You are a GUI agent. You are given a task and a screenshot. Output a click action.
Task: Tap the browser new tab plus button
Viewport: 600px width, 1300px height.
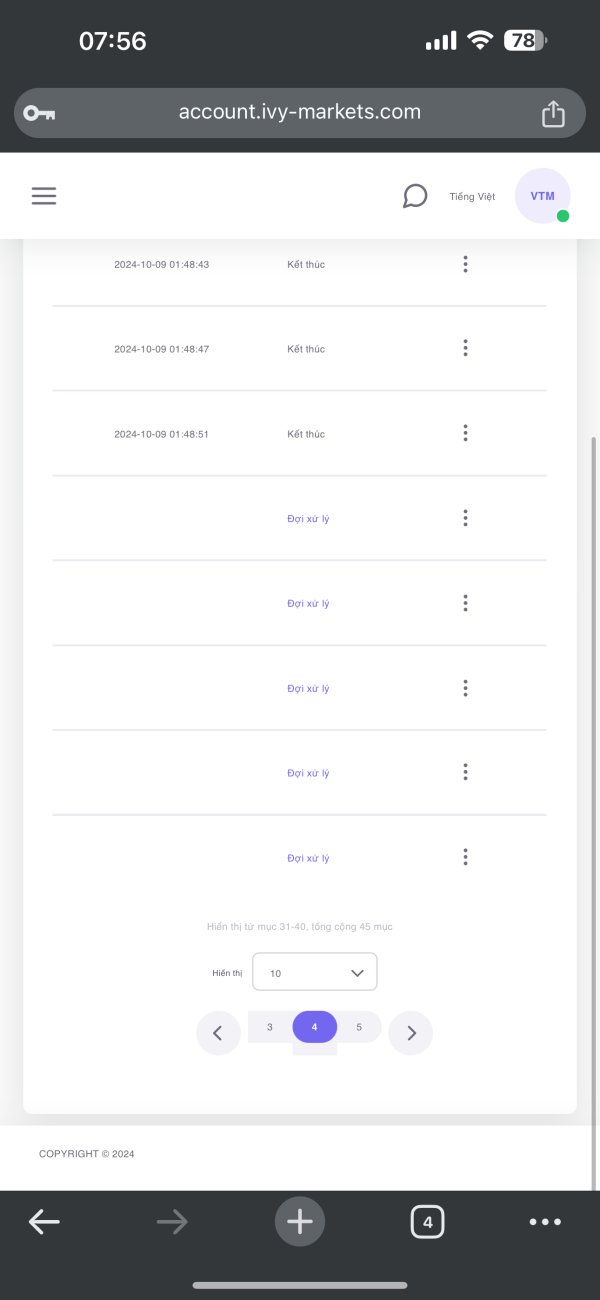point(300,1221)
